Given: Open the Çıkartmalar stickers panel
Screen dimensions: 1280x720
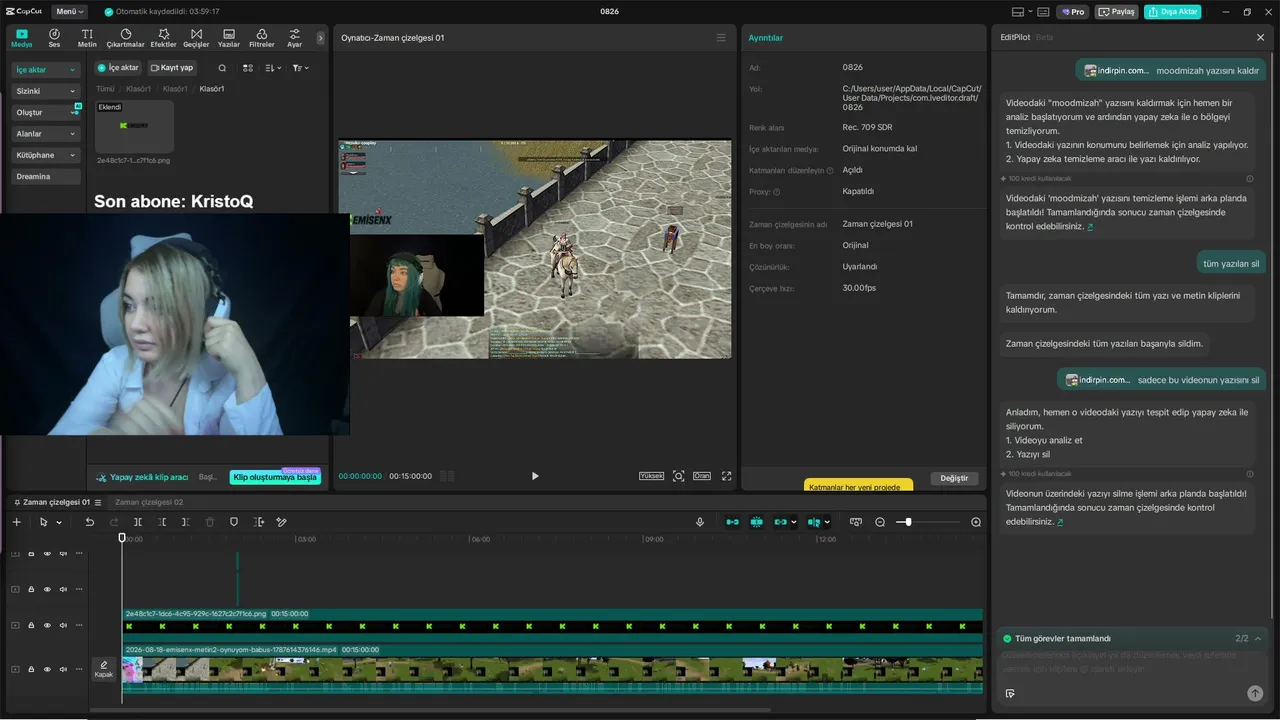Looking at the screenshot, I should pos(125,38).
